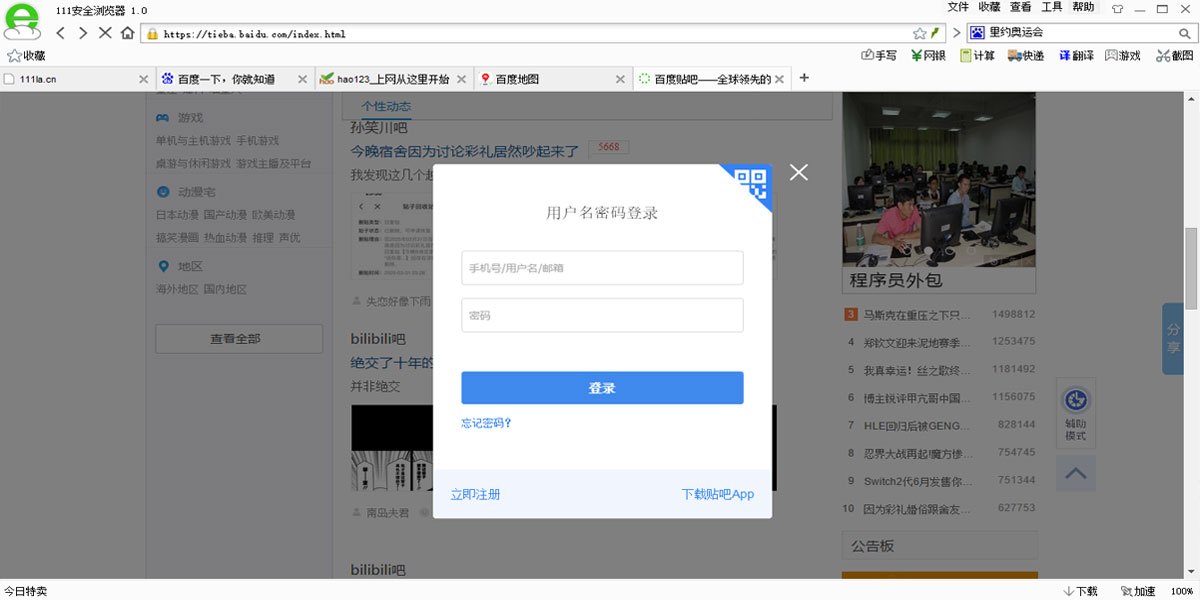The width and height of the screenshot is (1200, 600).
Task: Click the 登录 login button
Action: click(602, 387)
